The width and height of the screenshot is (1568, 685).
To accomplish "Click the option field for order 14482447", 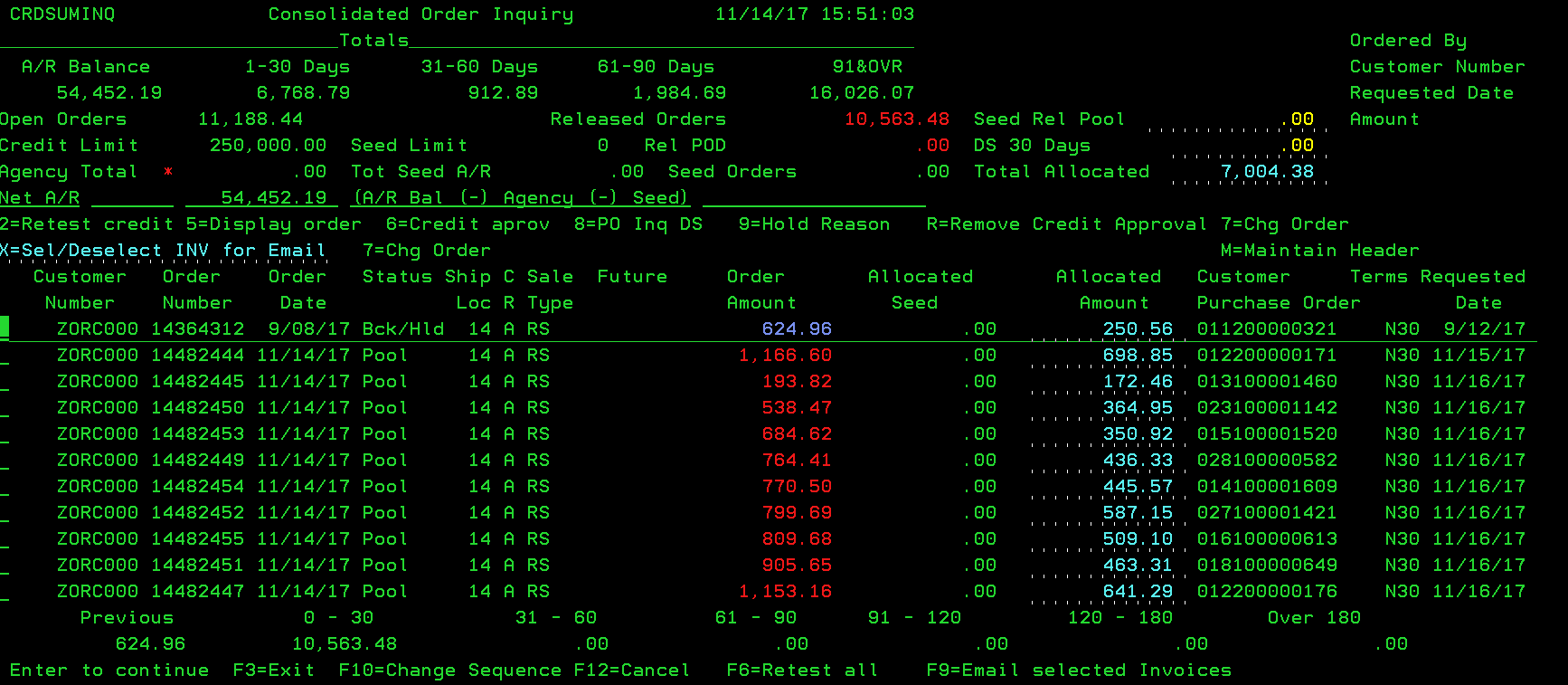I will point(5,592).
